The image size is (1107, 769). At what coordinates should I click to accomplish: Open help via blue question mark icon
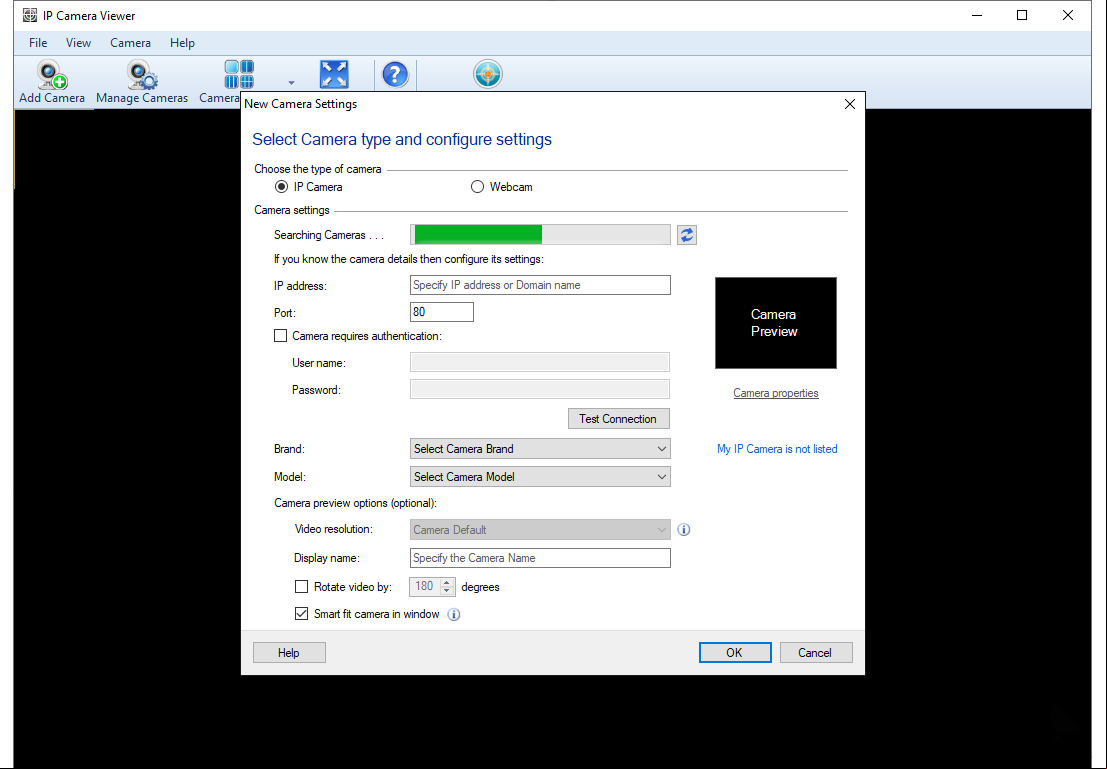point(395,74)
